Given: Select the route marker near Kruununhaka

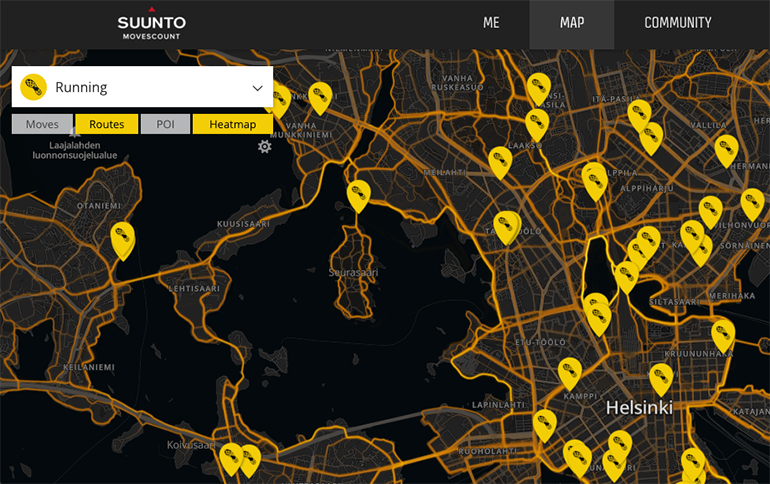Looking at the screenshot, I should [x=723, y=335].
